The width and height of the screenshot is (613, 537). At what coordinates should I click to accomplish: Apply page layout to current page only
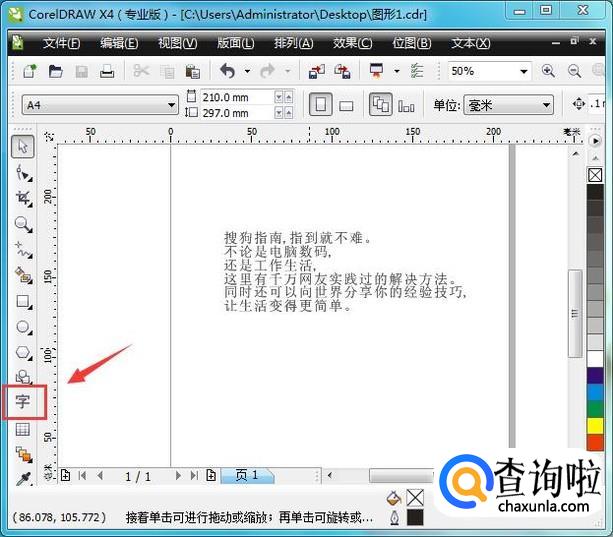pyautogui.click(x=406, y=106)
